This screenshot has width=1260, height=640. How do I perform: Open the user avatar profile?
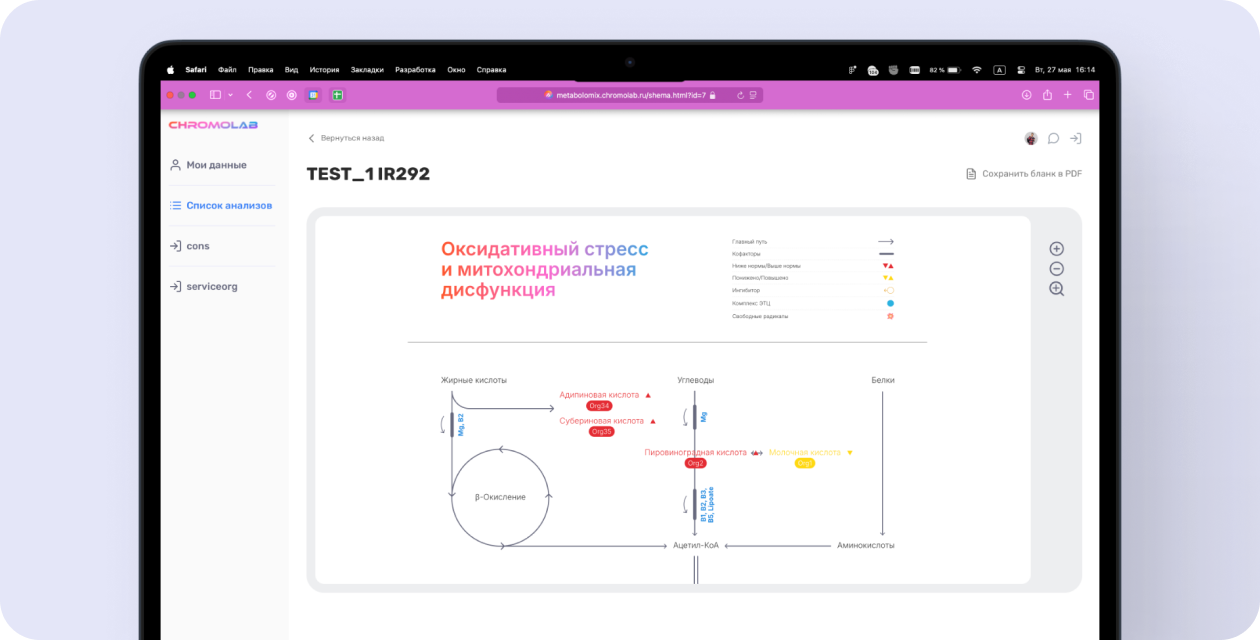click(x=1031, y=139)
